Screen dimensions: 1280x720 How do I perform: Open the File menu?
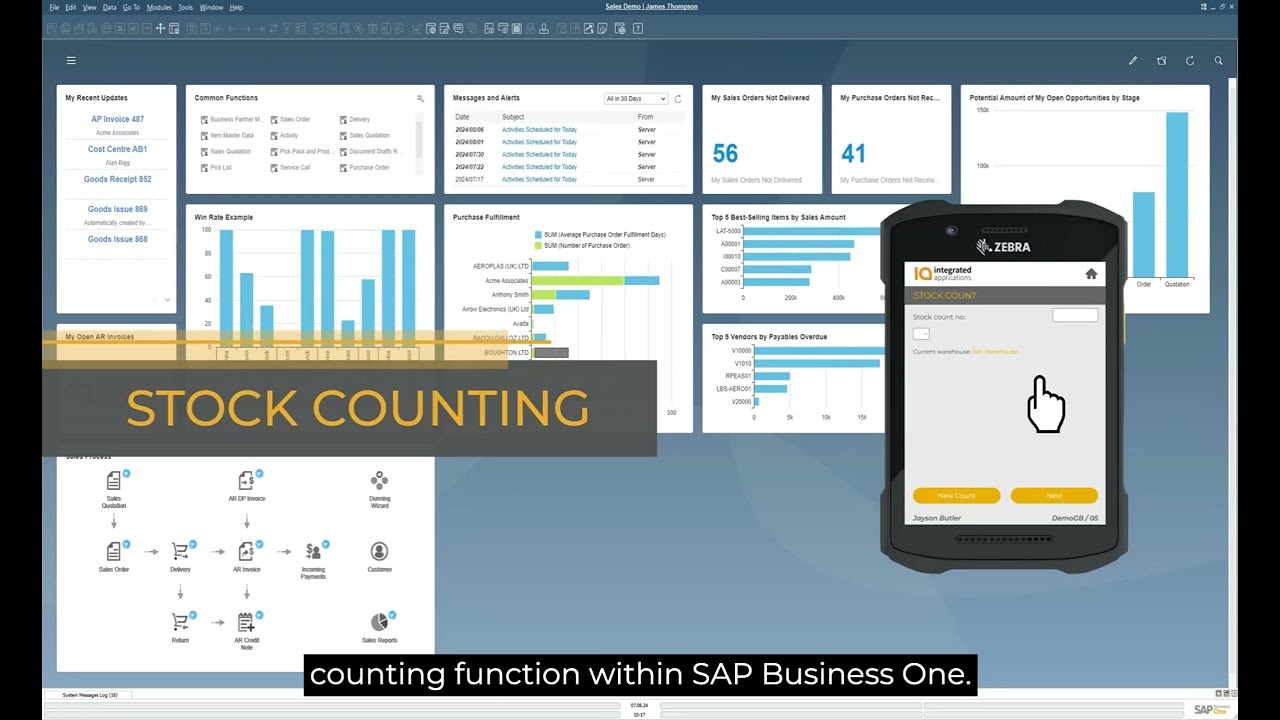54,7
